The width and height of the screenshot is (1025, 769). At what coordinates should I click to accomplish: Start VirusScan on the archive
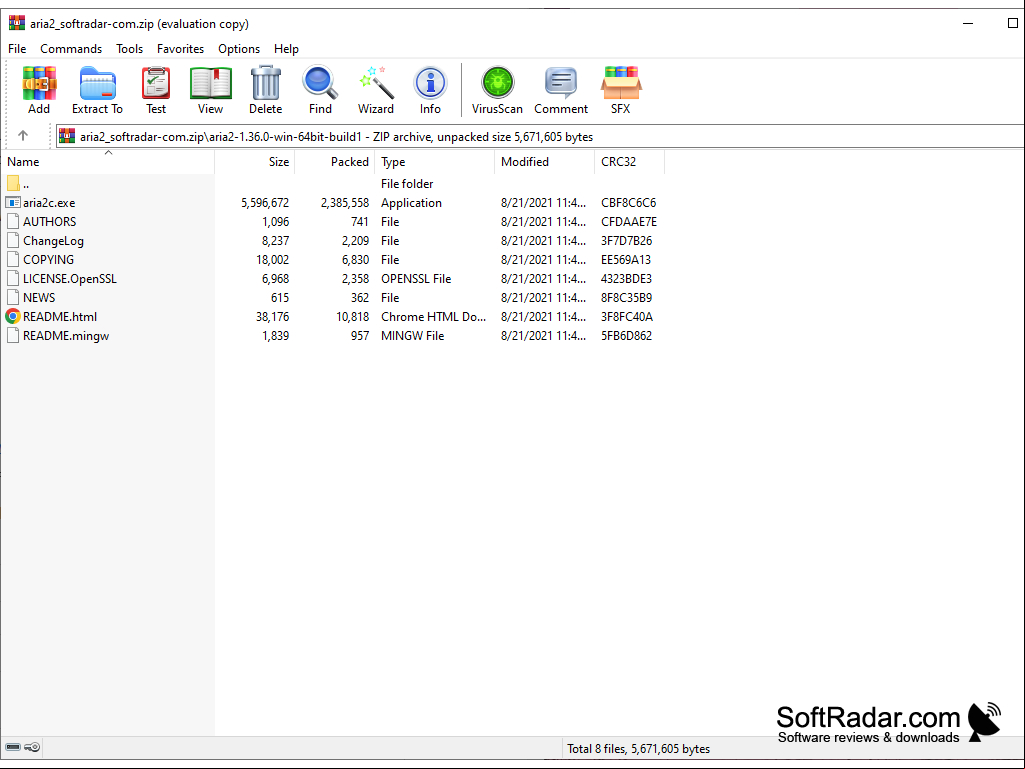coord(497,84)
